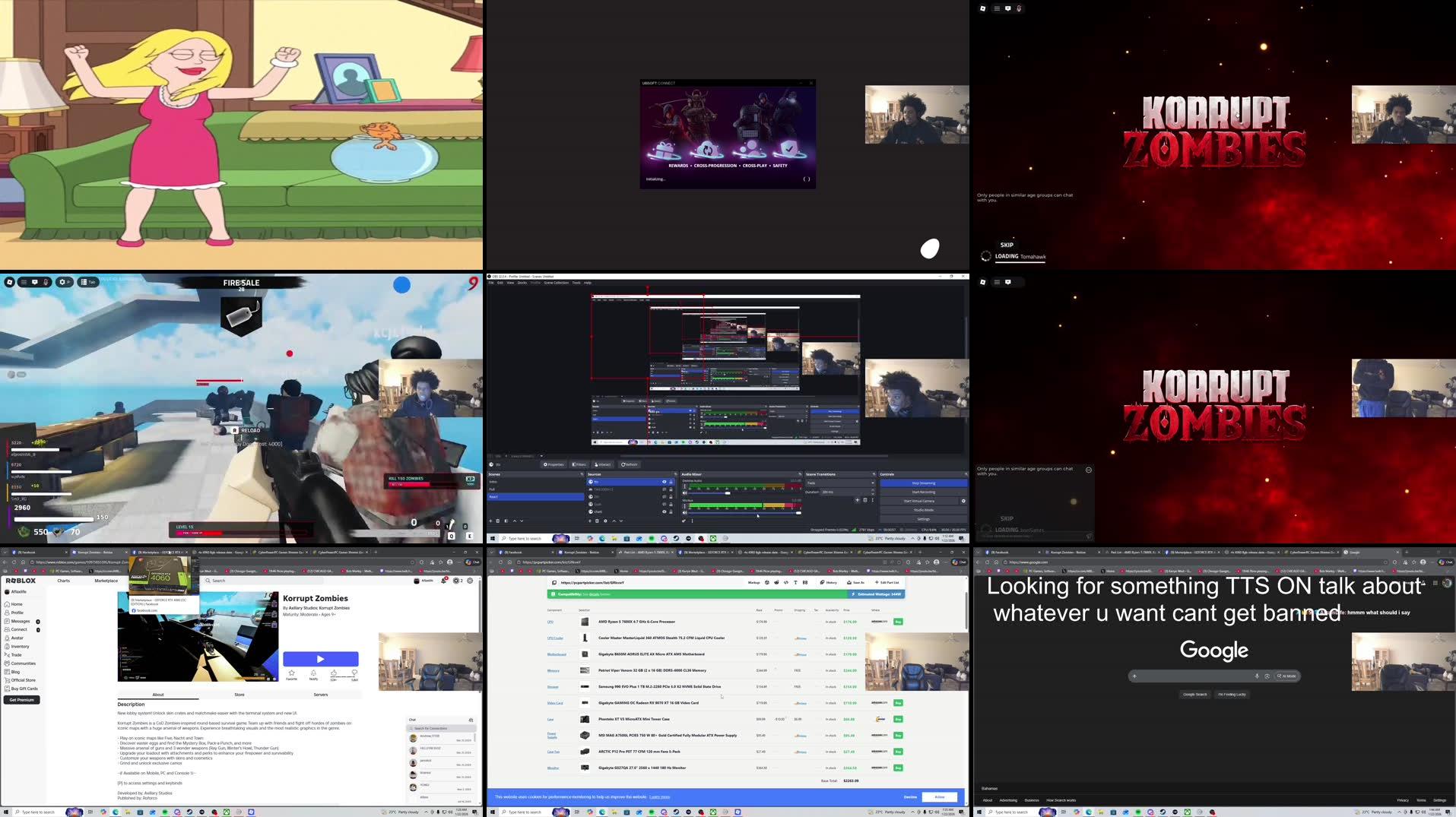This screenshot has width=1456, height=817.
Task: Select Inventory in the Roblox sidebar
Action: point(21,647)
